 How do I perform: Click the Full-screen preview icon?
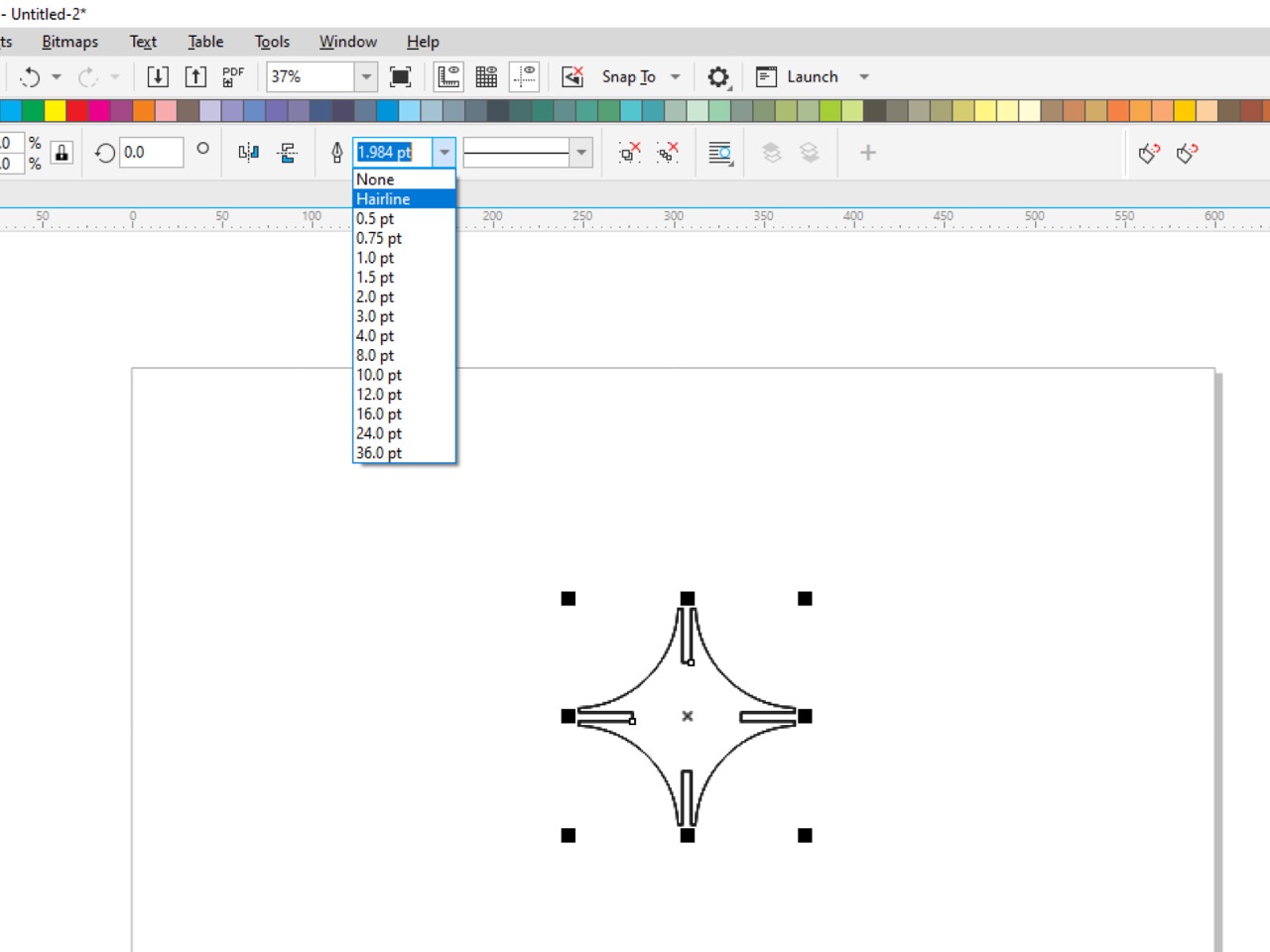coord(401,77)
